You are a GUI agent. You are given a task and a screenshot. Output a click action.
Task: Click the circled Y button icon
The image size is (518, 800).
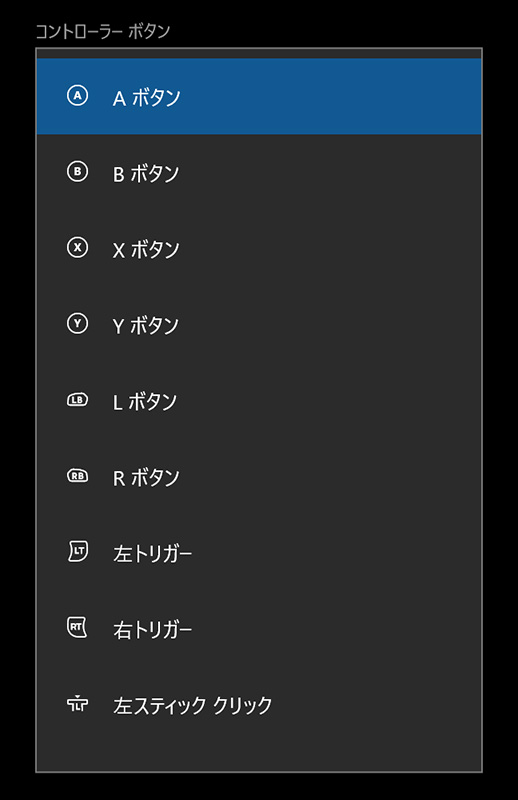(78, 323)
